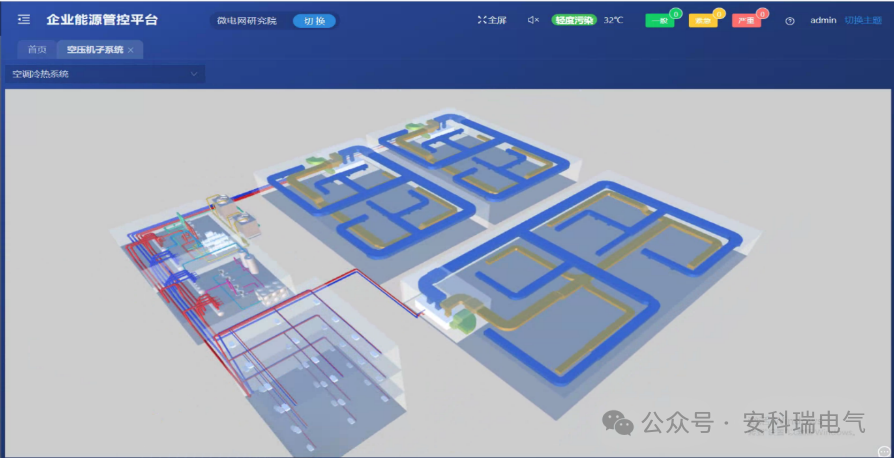
Task: Expand the 空调冷热系统 dropdown
Action: pyautogui.click(x=105, y=74)
